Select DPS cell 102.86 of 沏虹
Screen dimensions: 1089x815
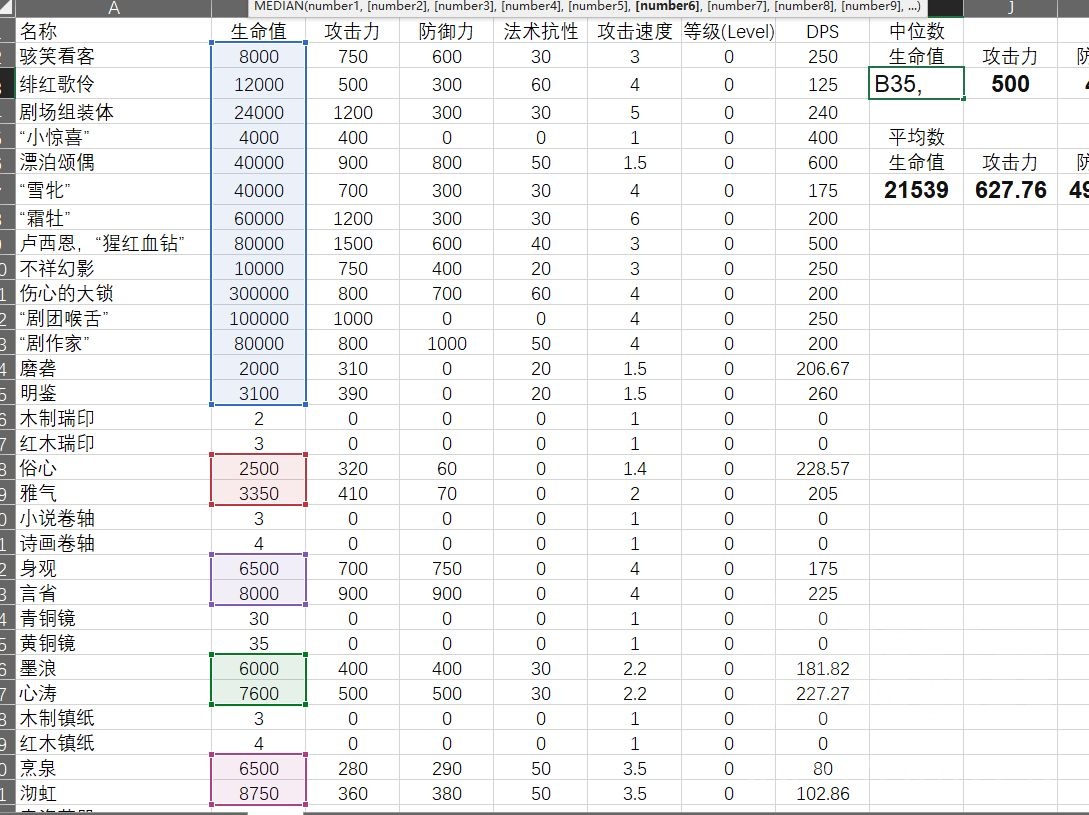click(822, 793)
